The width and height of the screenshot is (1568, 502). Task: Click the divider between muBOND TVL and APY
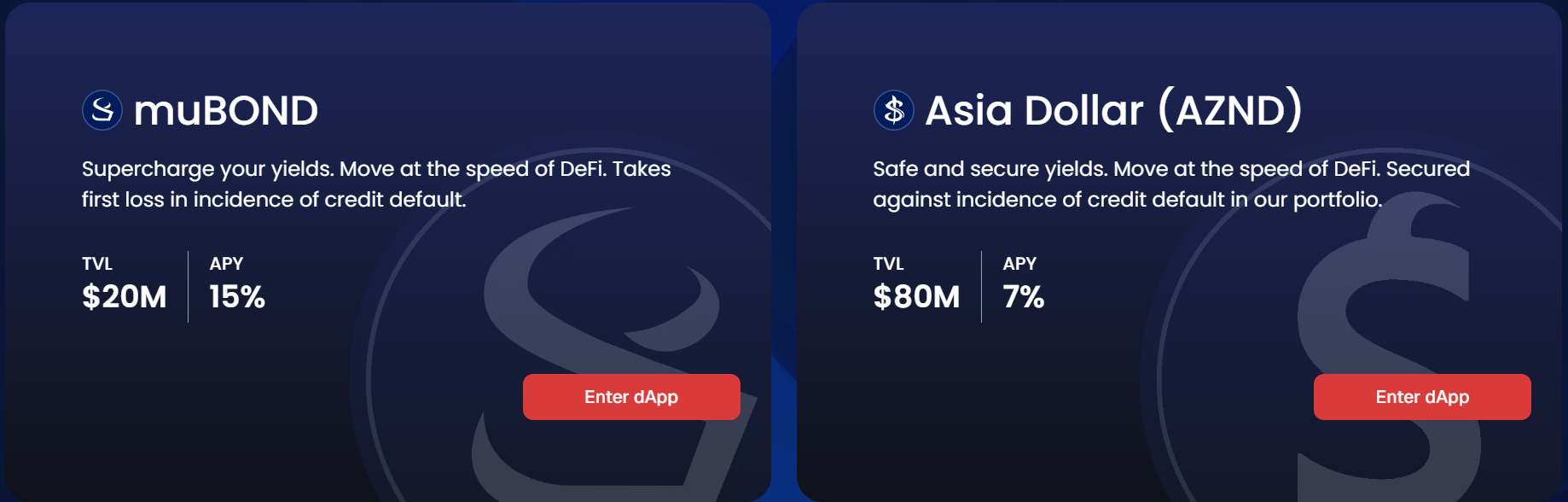click(x=188, y=286)
